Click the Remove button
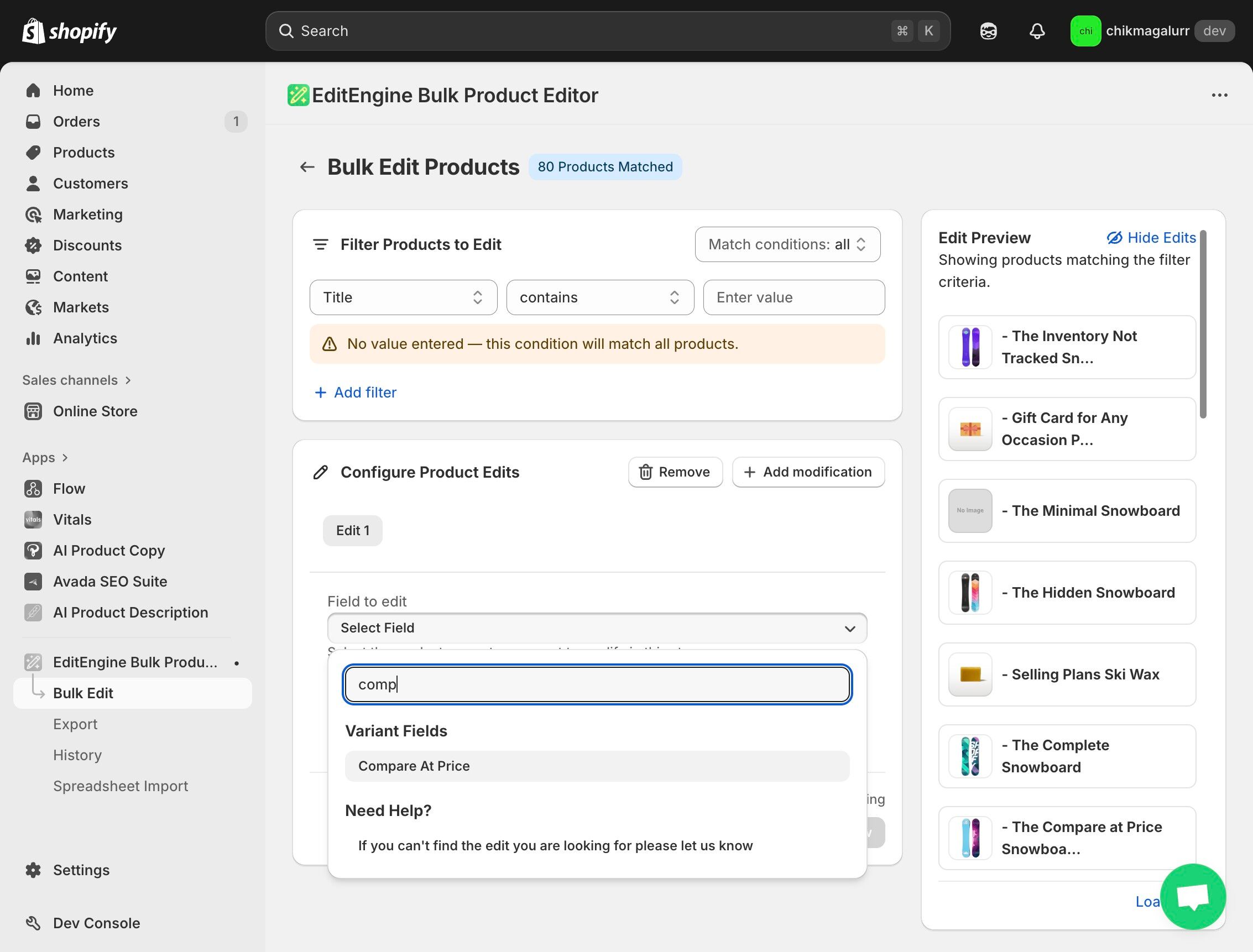This screenshot has width=1253, height=952. pos(675,472)
